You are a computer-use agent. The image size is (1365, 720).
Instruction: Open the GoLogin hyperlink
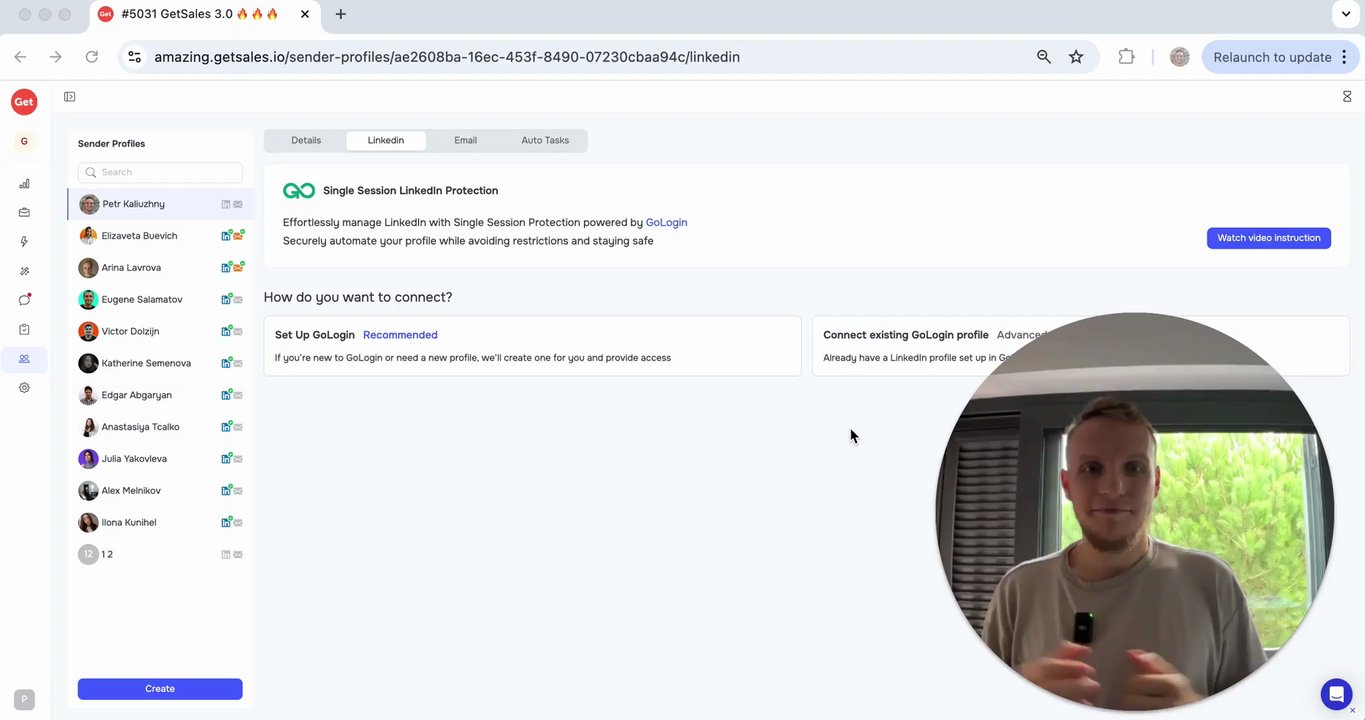pyautogui.click(x=666, y=223)
